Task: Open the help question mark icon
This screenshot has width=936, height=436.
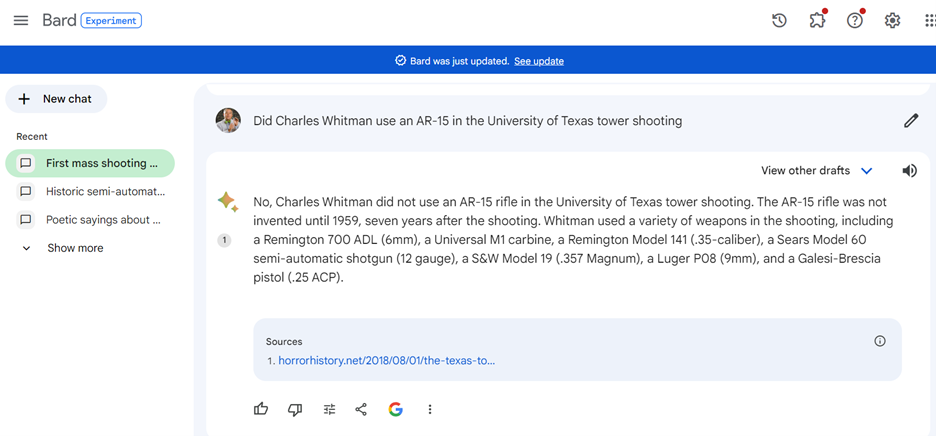Action: 855,20
